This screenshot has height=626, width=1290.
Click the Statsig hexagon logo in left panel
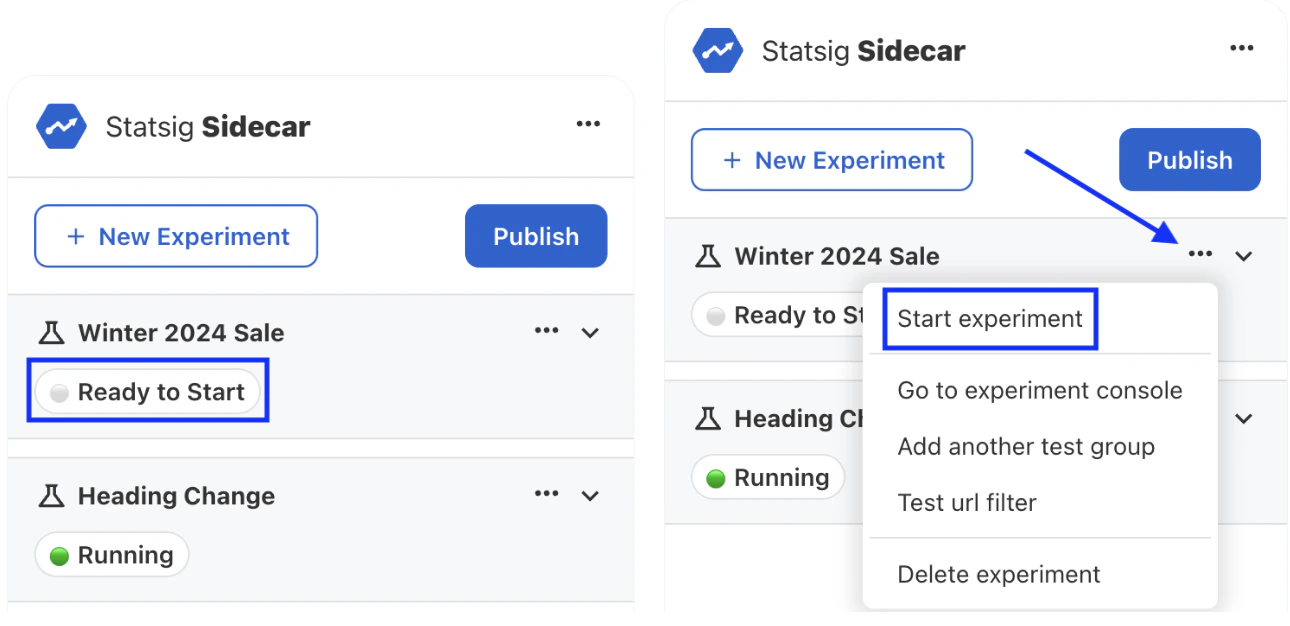pos(62,126)
